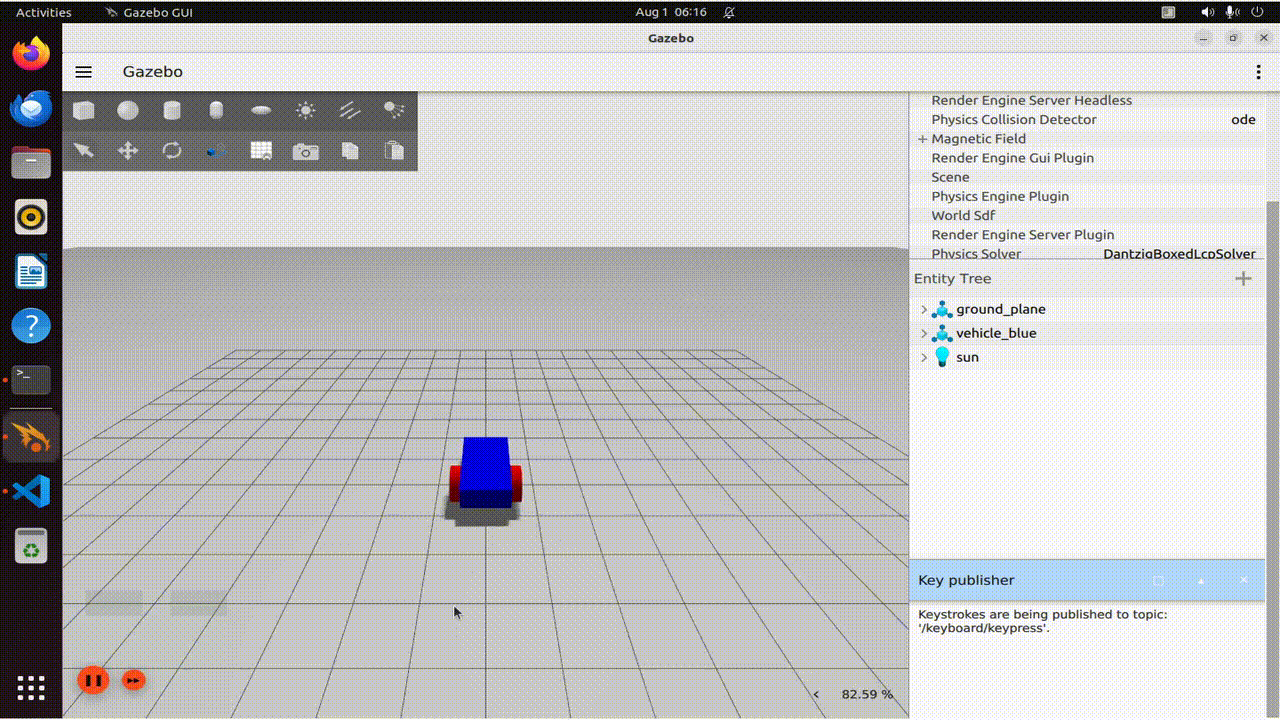Open the Gazebo hamburger menu
This screenshot has width=1280, height=720.
click(83, 71)
